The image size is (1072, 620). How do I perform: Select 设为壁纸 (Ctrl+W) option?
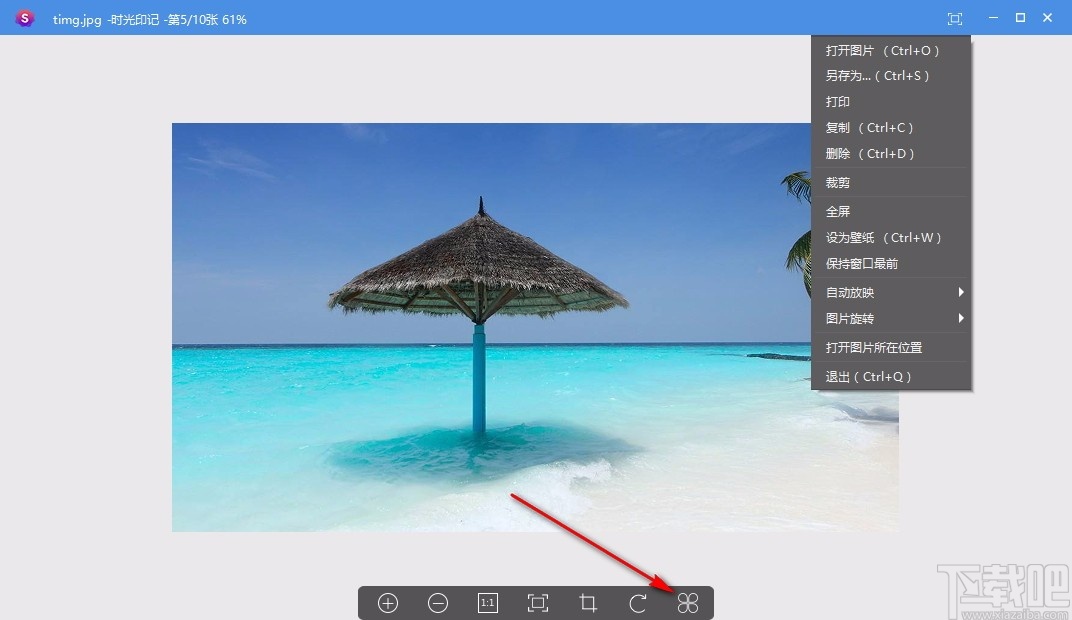(x=891, y=238)
